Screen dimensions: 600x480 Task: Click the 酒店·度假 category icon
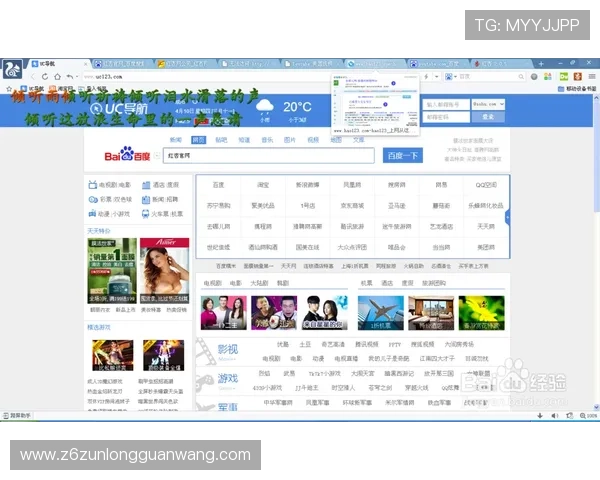(145, 185)
